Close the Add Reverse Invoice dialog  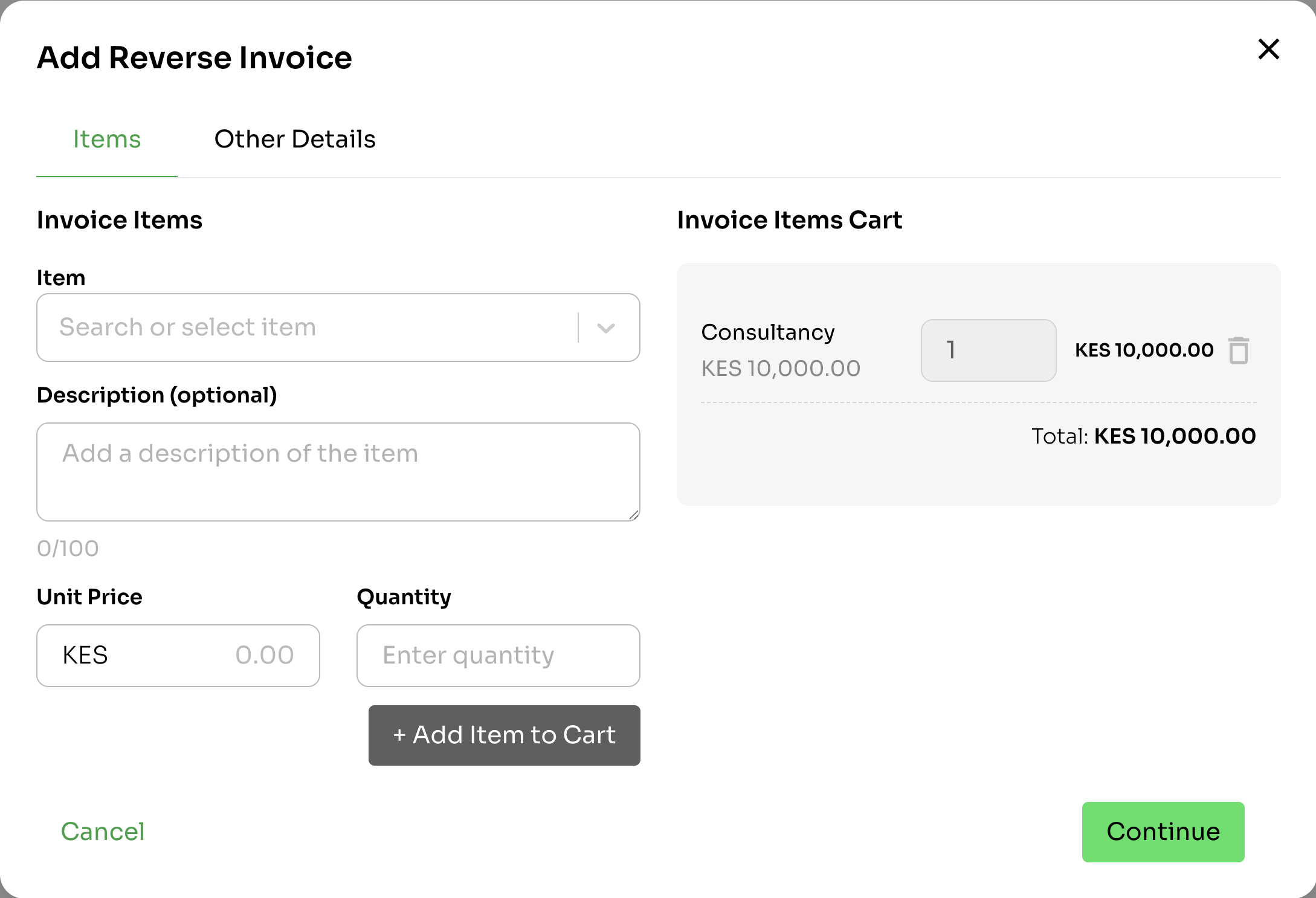point(1268,49)
